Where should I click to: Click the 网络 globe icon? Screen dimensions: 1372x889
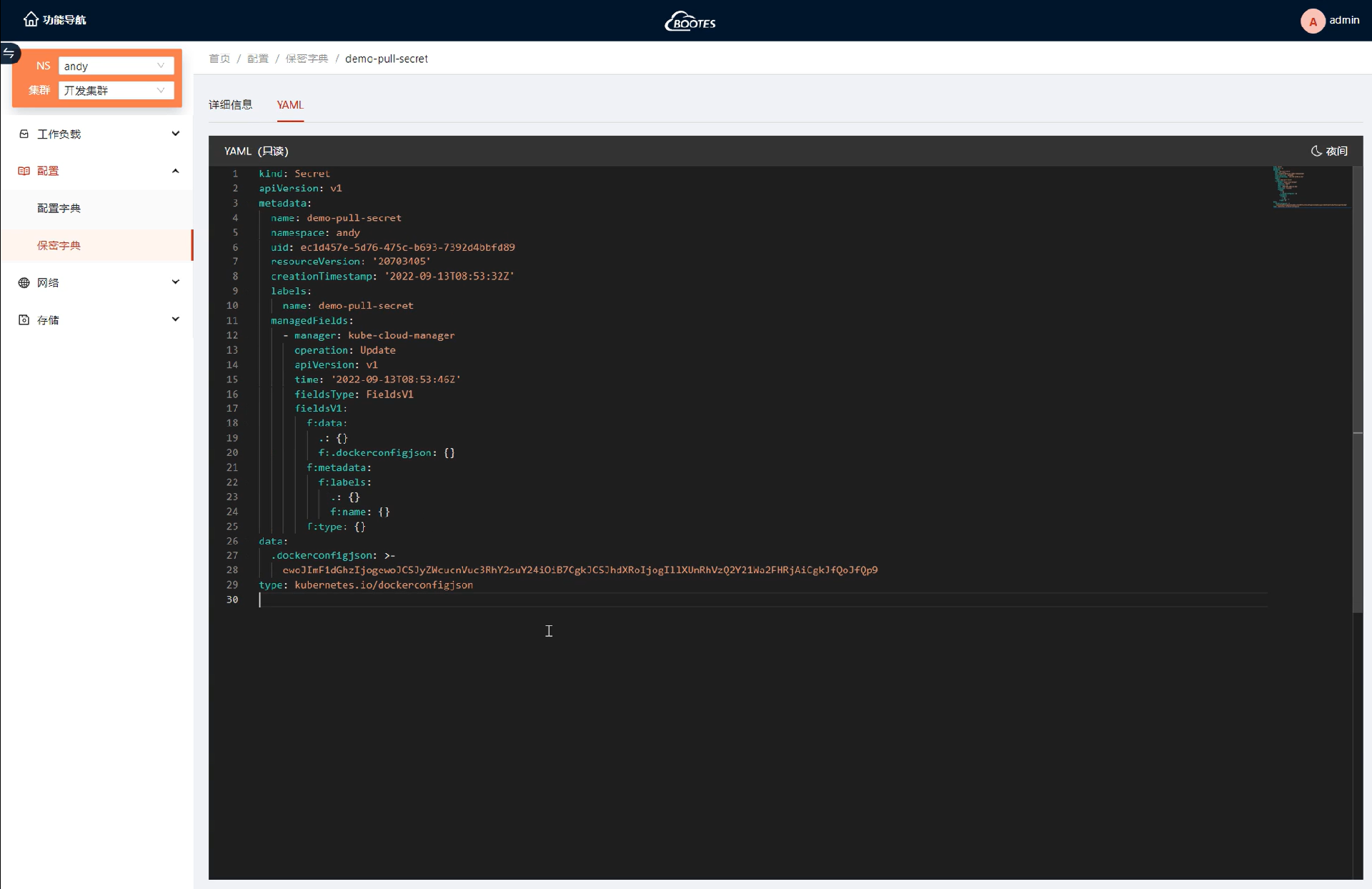point(24,282)
